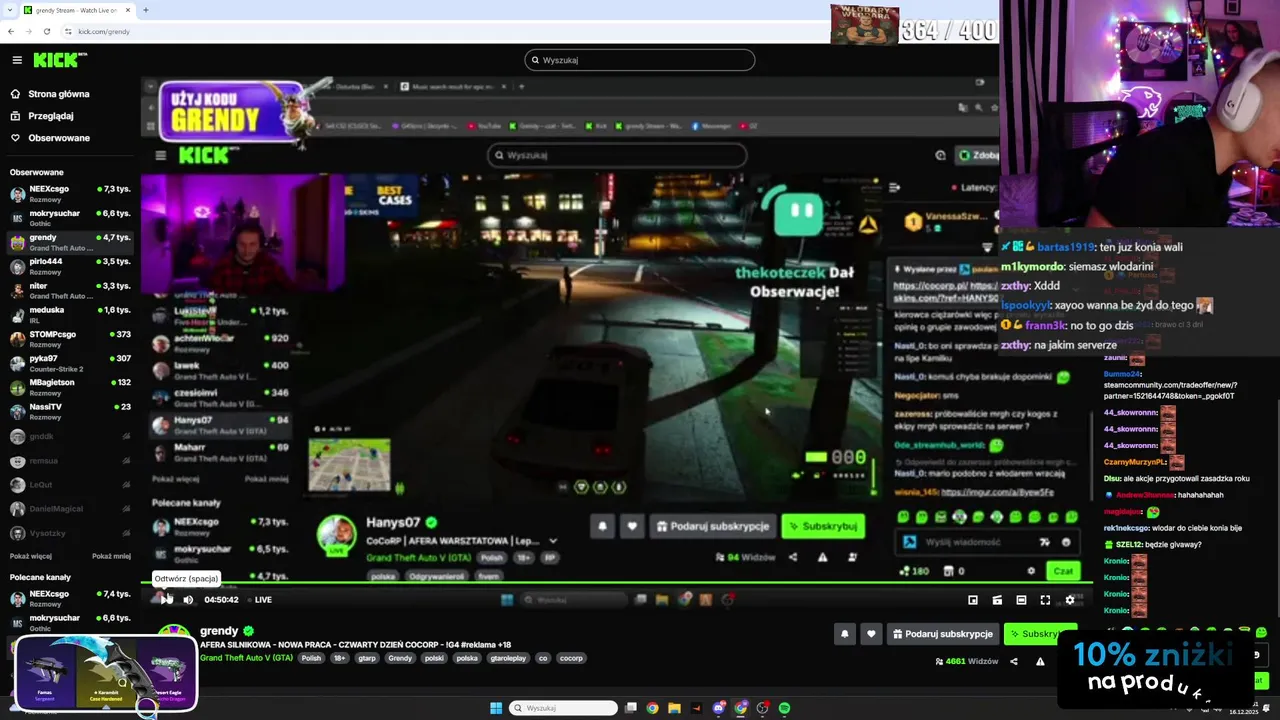Click the skins promo banner bottom-left
The width and height of the screenshot is (1280, 720).
click(x=106, y=674)
